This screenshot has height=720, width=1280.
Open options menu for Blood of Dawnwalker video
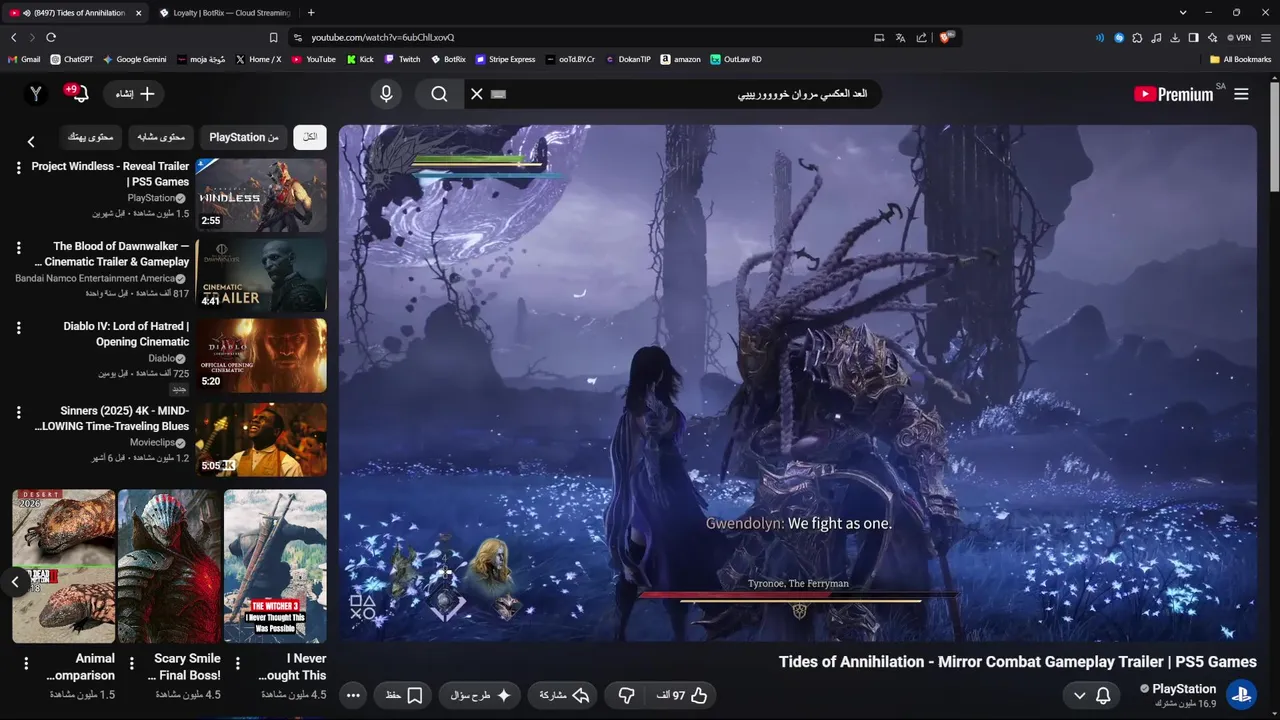point(18,247)
